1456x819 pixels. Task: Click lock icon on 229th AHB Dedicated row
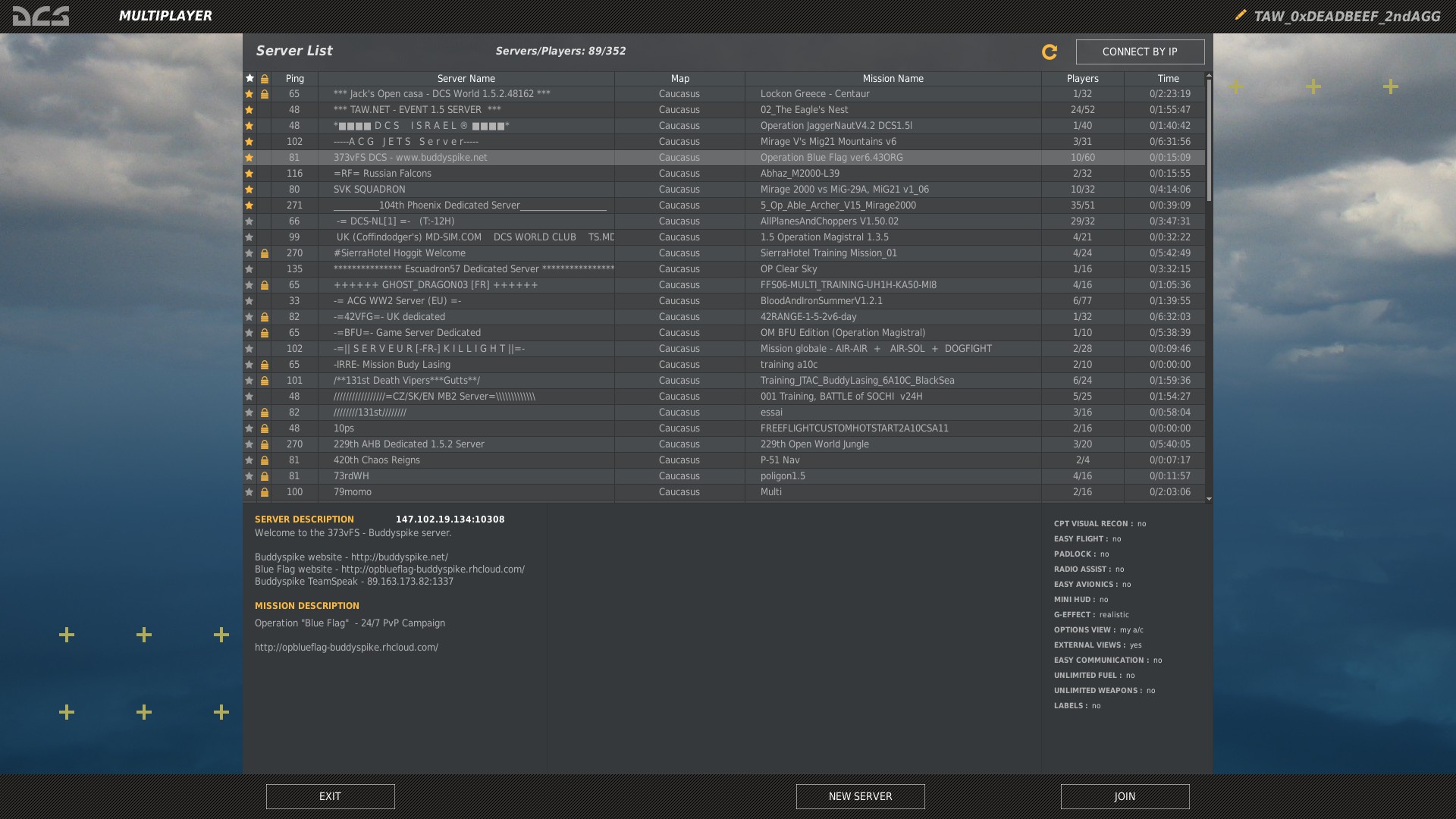[265, 444]
